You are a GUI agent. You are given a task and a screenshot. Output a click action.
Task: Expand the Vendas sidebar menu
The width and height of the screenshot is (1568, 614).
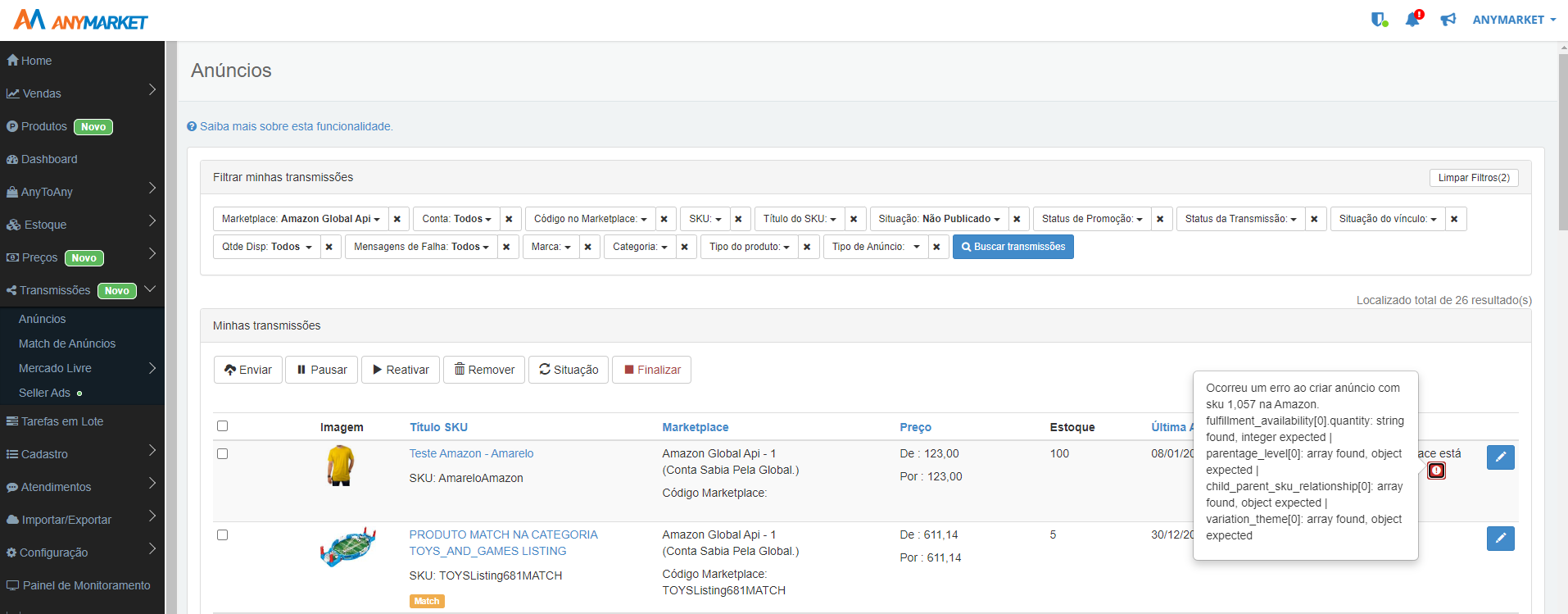[x=82, y=93]
